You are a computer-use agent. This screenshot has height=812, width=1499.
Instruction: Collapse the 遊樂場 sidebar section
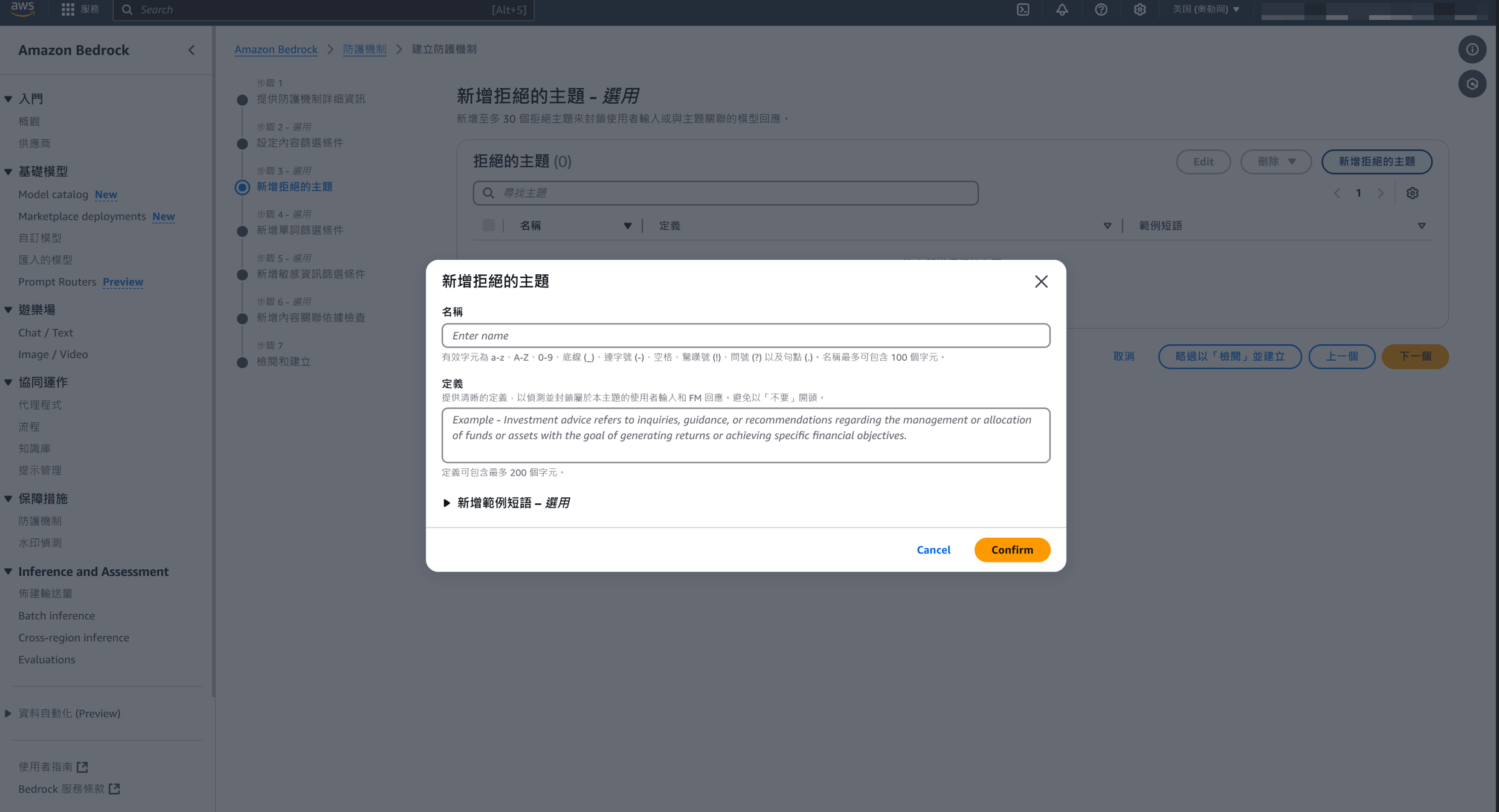pos(8,310)
